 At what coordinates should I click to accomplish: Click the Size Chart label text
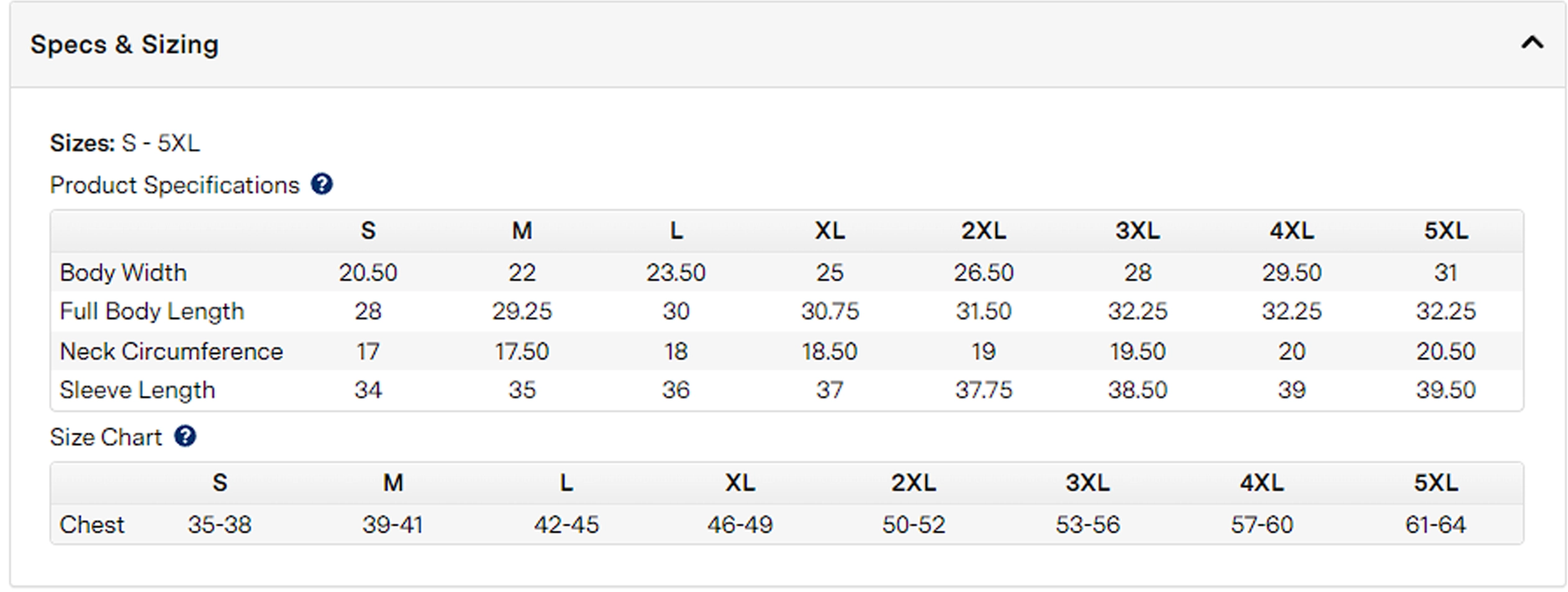click(x=106, y=437)
